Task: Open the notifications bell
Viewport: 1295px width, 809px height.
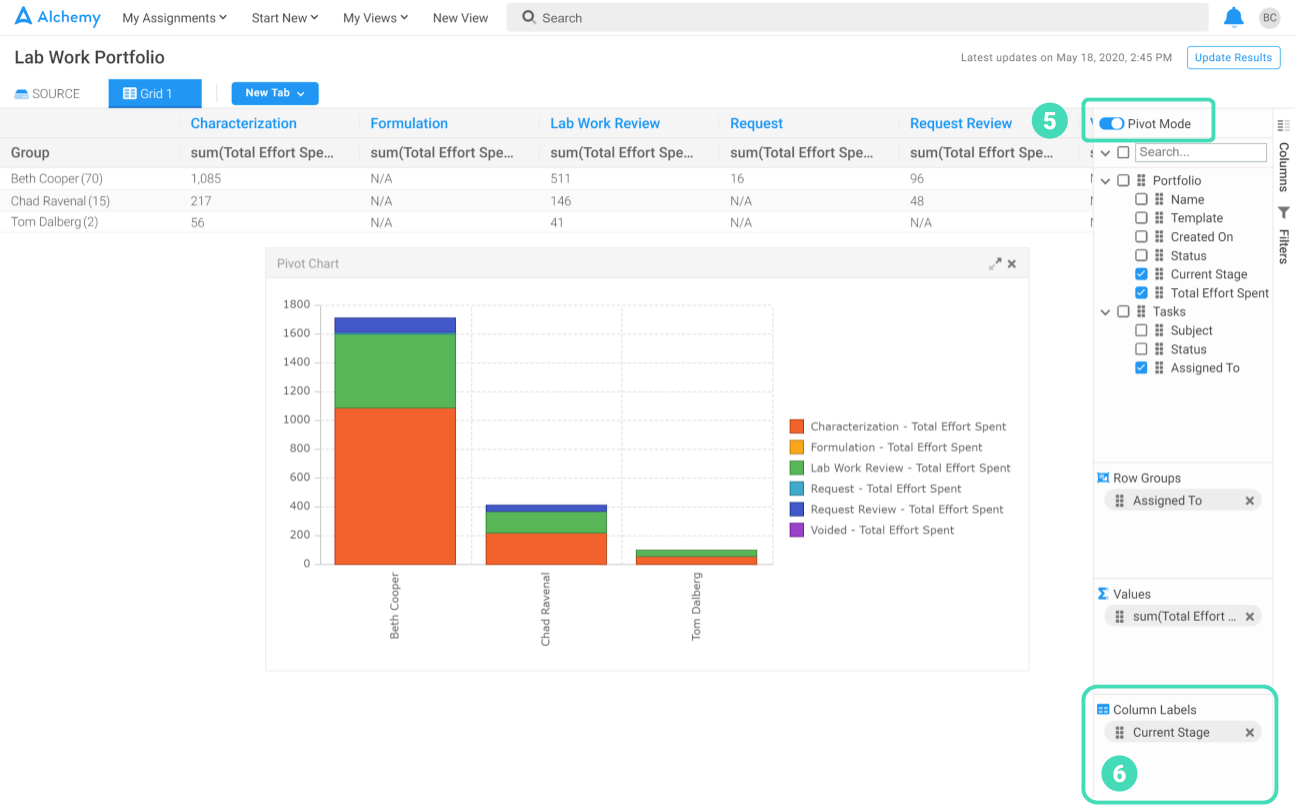Action: pyautogui.click(x=1234, y=17)
